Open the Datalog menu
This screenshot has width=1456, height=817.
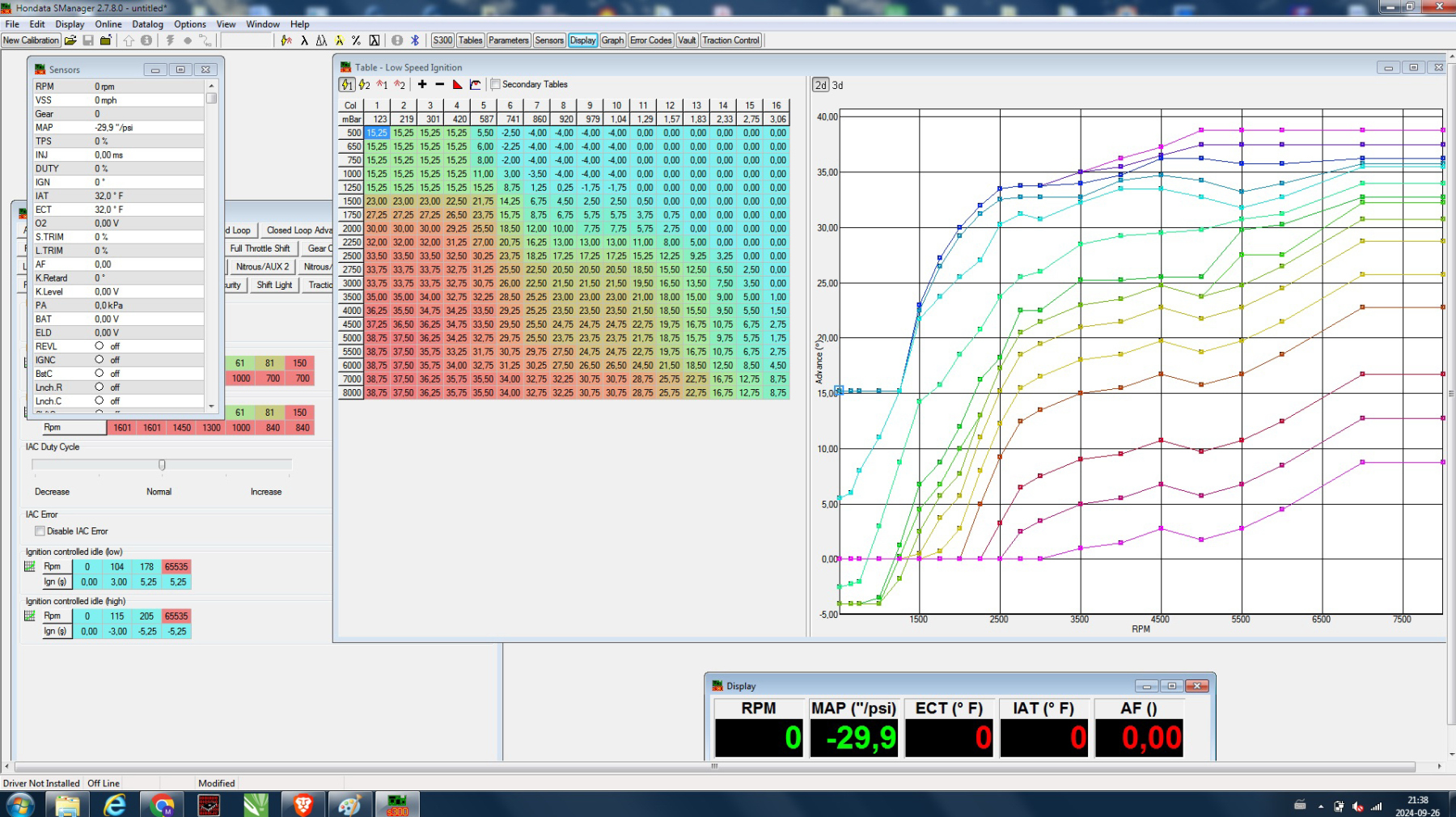click(147, 24)
